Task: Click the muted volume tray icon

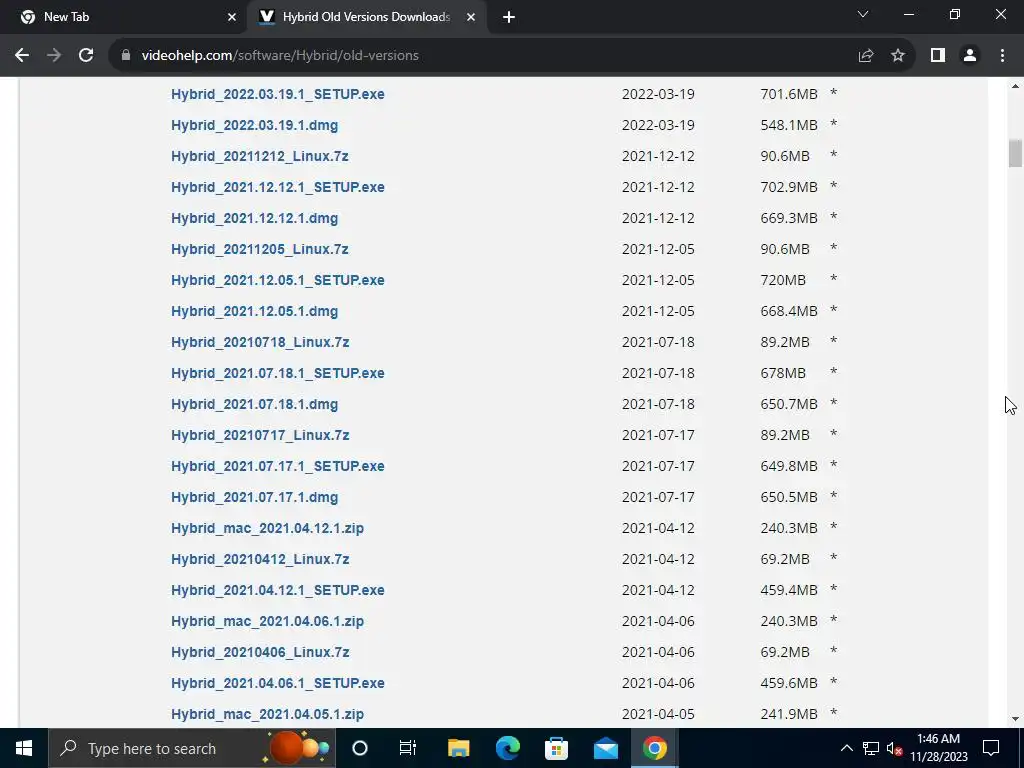Action: 894,748
